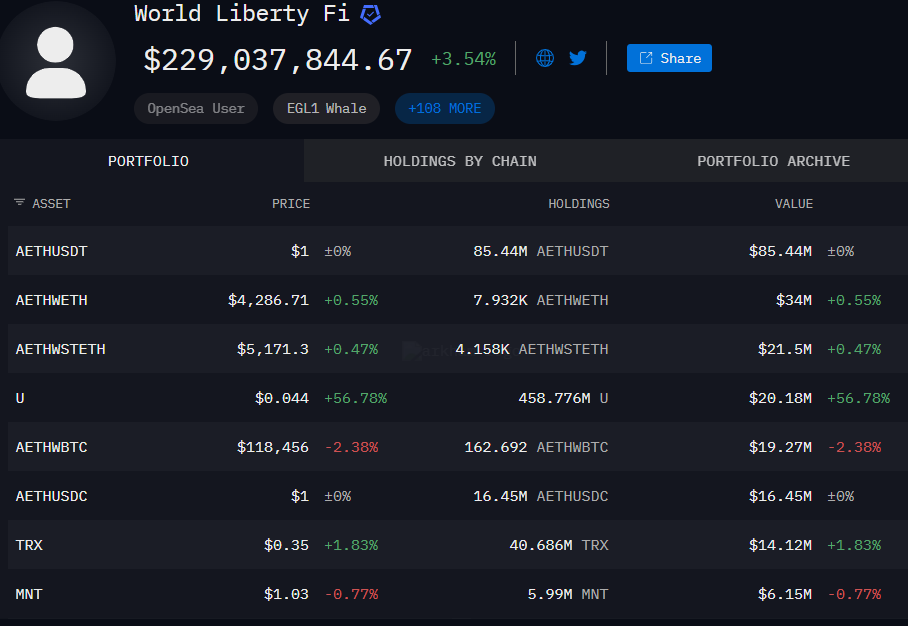Image resolution: width=908 pixels, height=626 pixels.
Task: Click the $20.18M value cell
Action: point(780,398)
